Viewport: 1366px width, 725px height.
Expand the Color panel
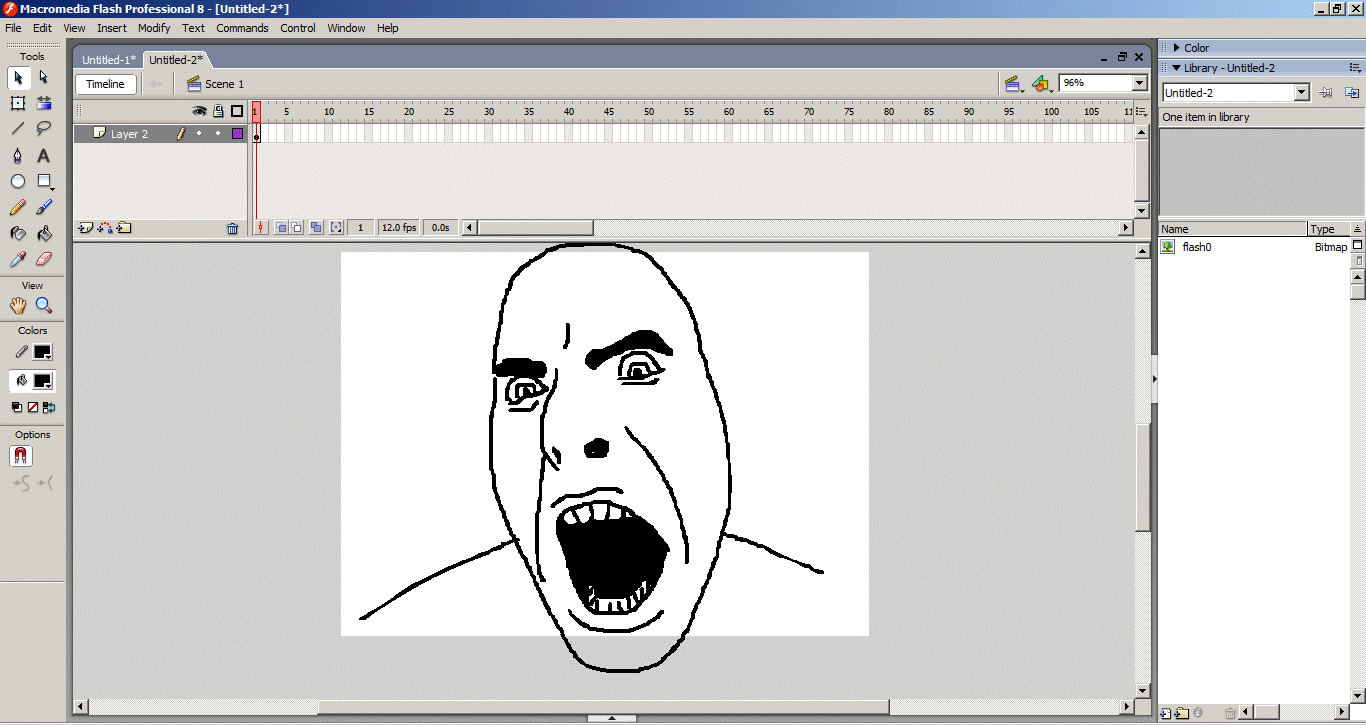pos(1177,48)
